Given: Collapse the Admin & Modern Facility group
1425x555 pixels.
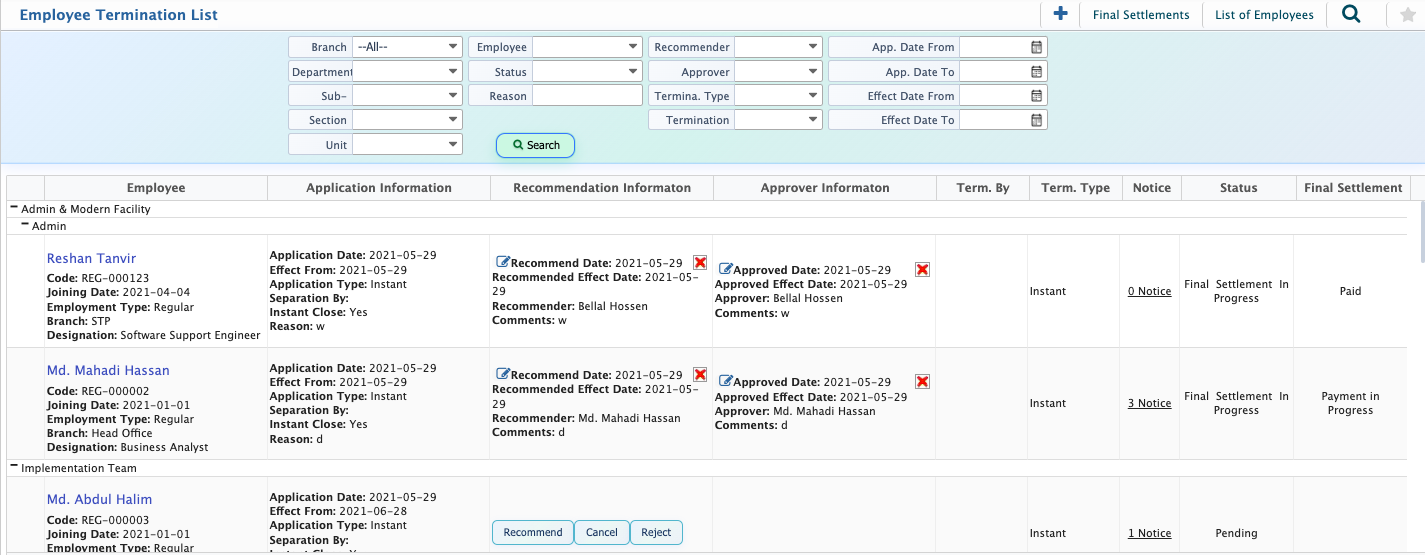Looking at the screenshot, I should click(14, 208).
